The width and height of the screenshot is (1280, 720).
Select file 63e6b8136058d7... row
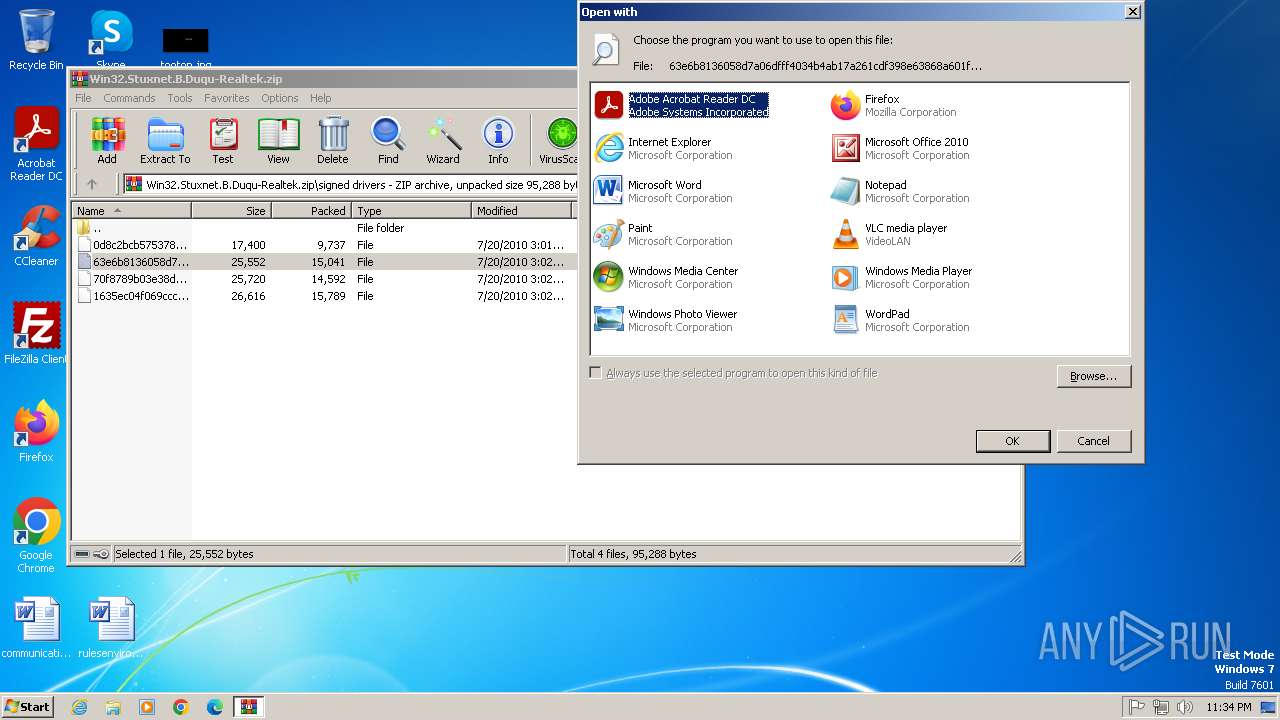pyautogui.click(x=323, y=262)
